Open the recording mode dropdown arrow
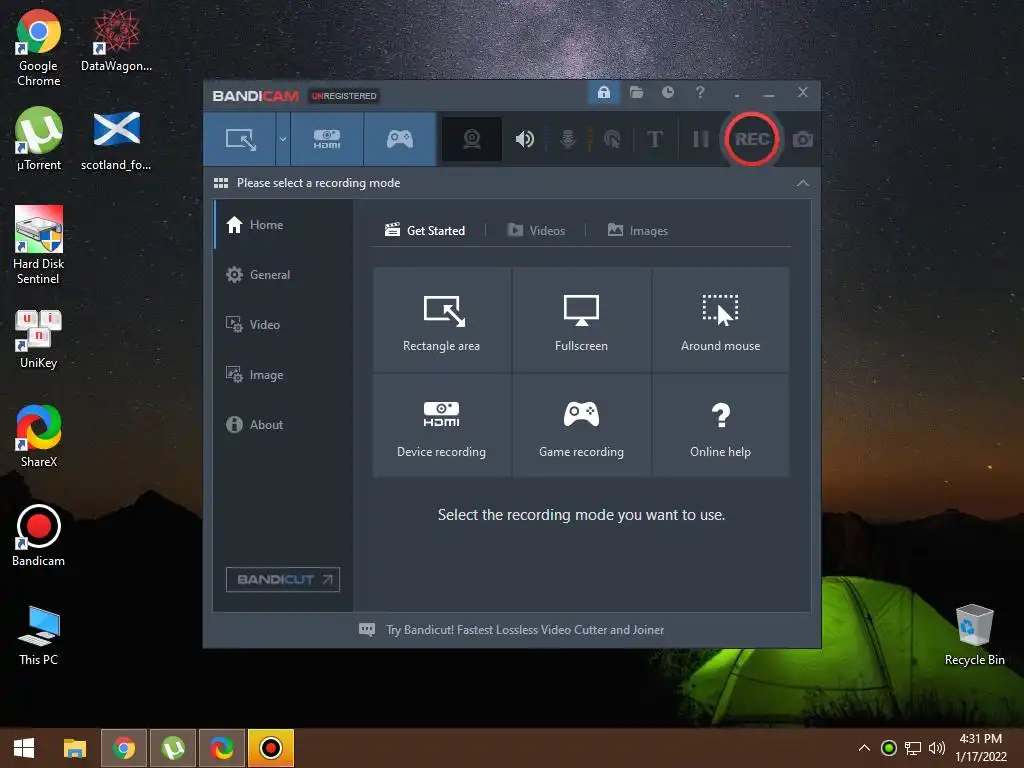 click(283, 139)
